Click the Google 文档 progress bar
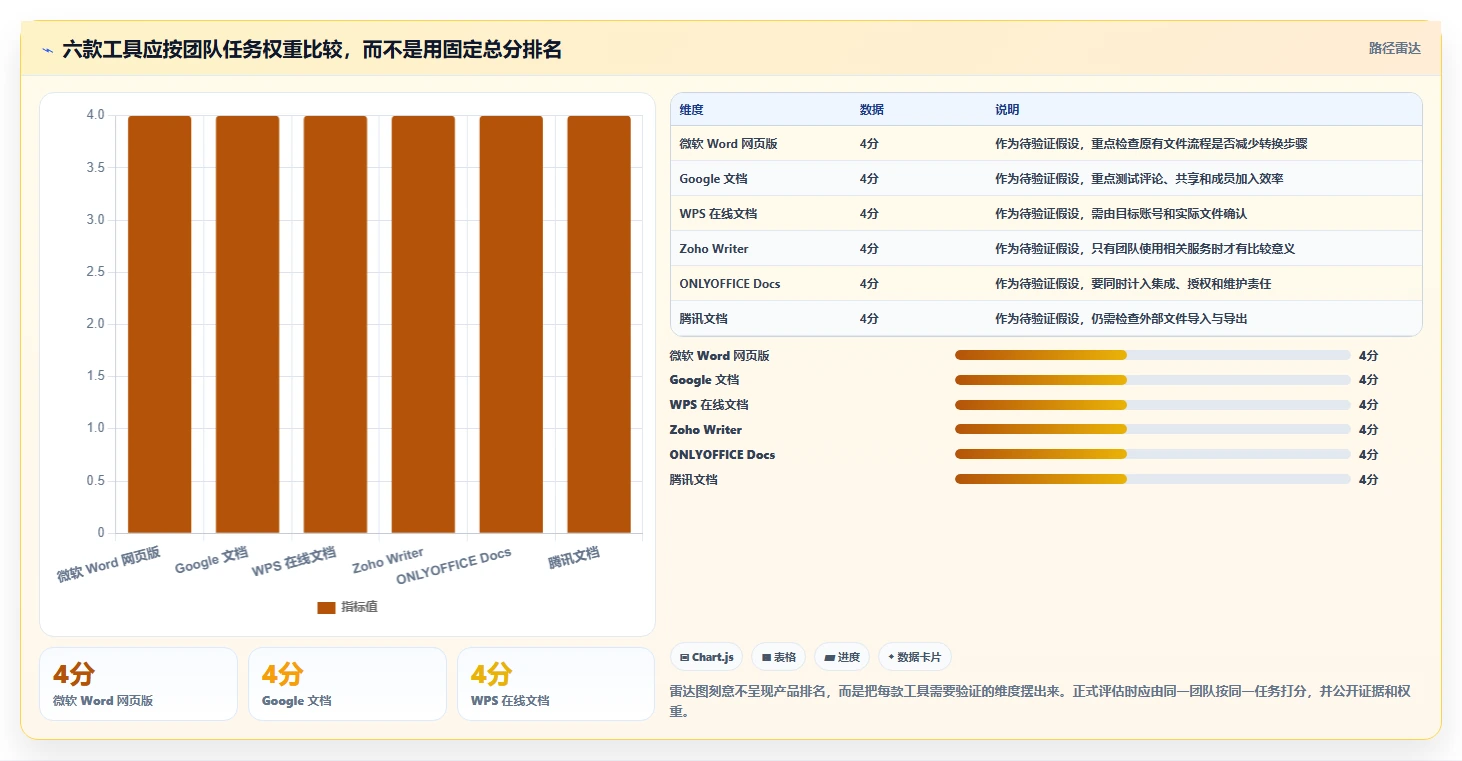Viewport: 1462px width, 761px height. click(x=1153, y=380)
